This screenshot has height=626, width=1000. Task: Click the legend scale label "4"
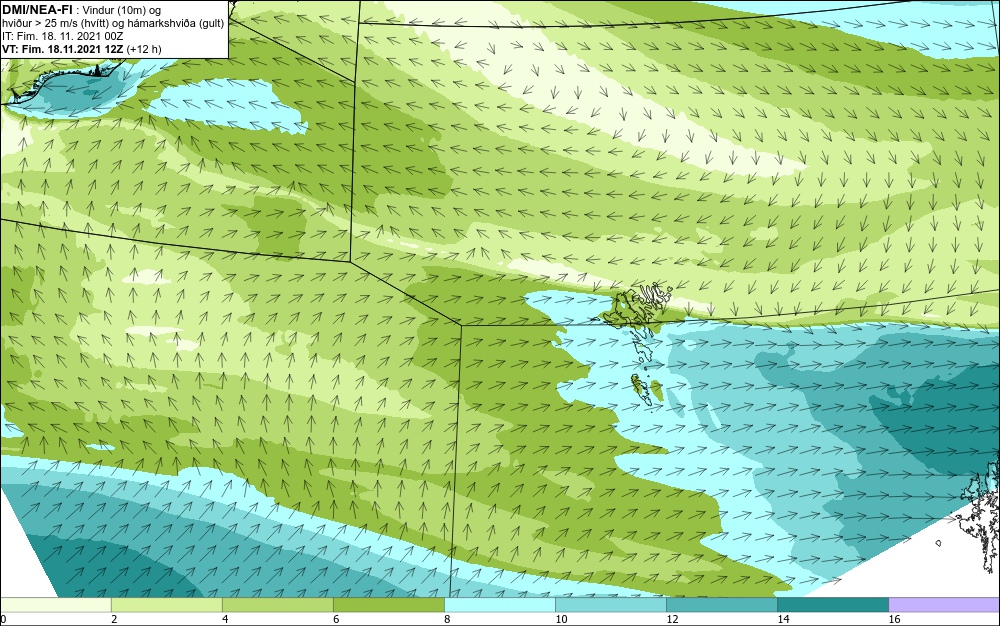(x=225, y=619)
